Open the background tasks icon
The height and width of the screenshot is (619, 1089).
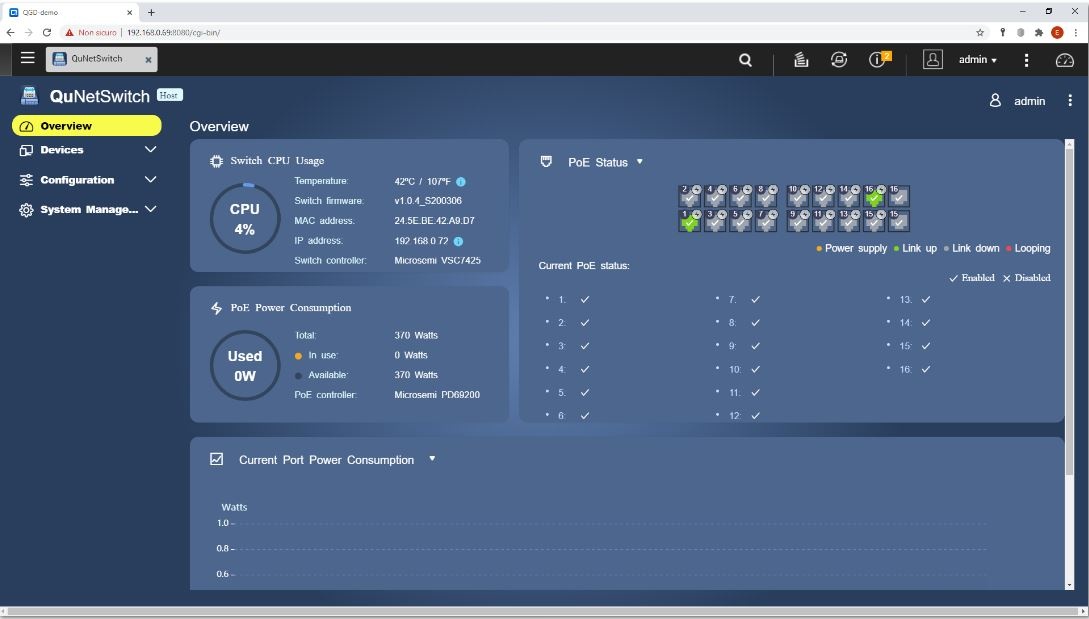tap(801, 60)
